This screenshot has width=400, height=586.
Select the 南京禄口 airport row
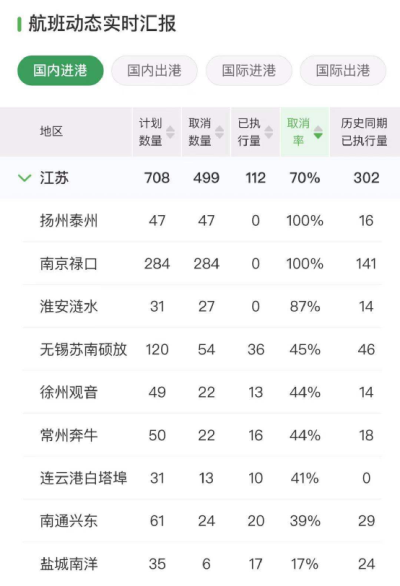202,263
